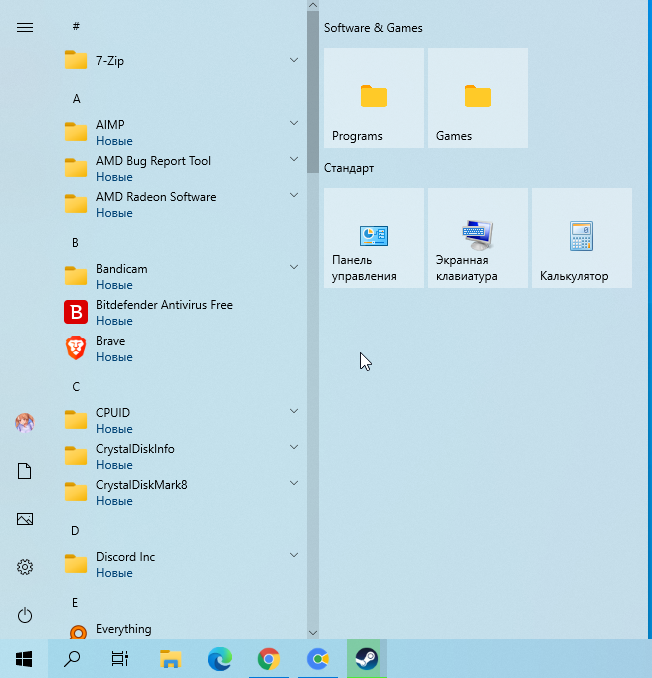Open the user account avatar

coord(25,423)
